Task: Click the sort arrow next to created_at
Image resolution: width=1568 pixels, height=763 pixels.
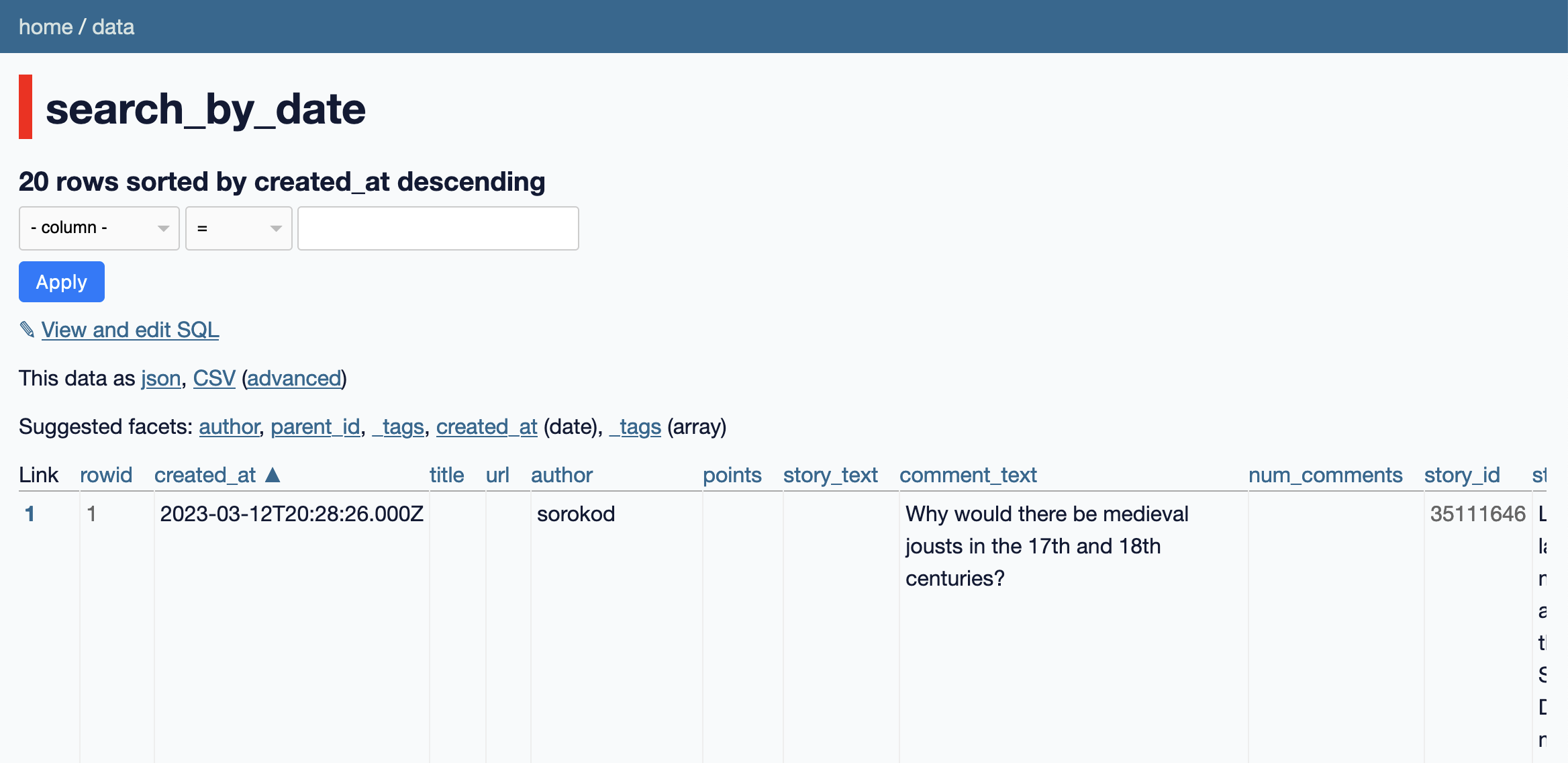Action: point(273,475)
